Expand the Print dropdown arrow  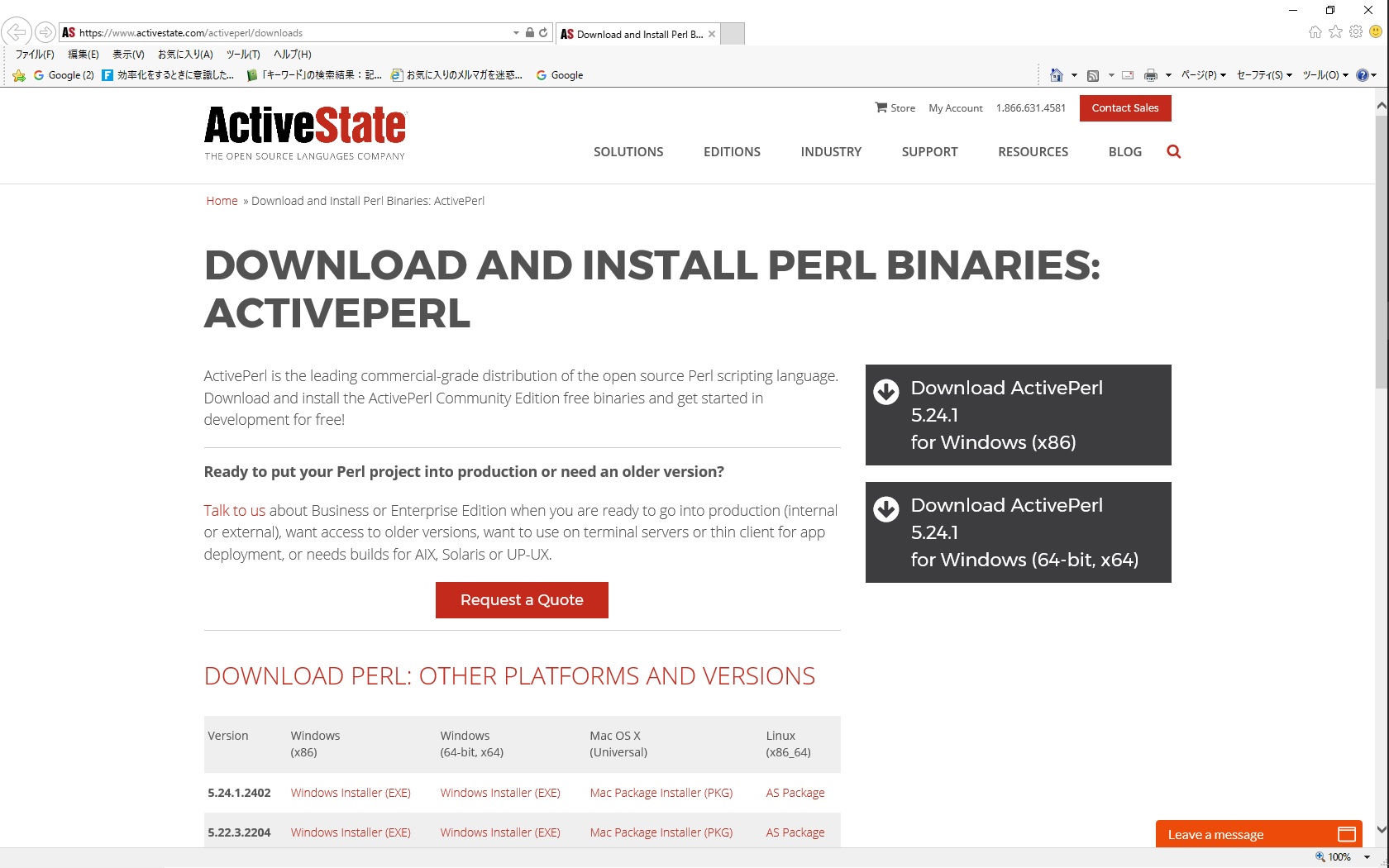tap(1168, 75)
